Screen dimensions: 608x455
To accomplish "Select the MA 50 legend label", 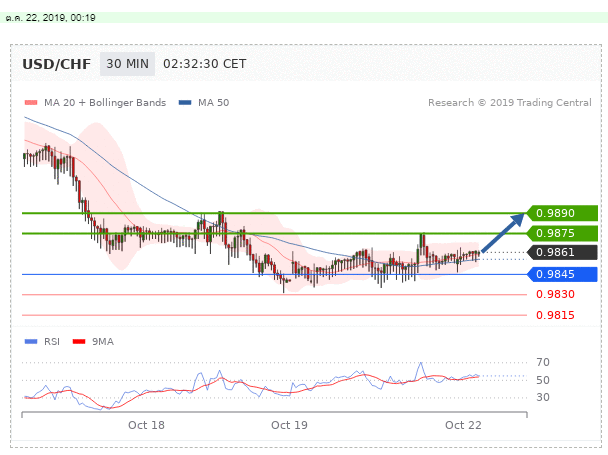I will tap(214, 103).
